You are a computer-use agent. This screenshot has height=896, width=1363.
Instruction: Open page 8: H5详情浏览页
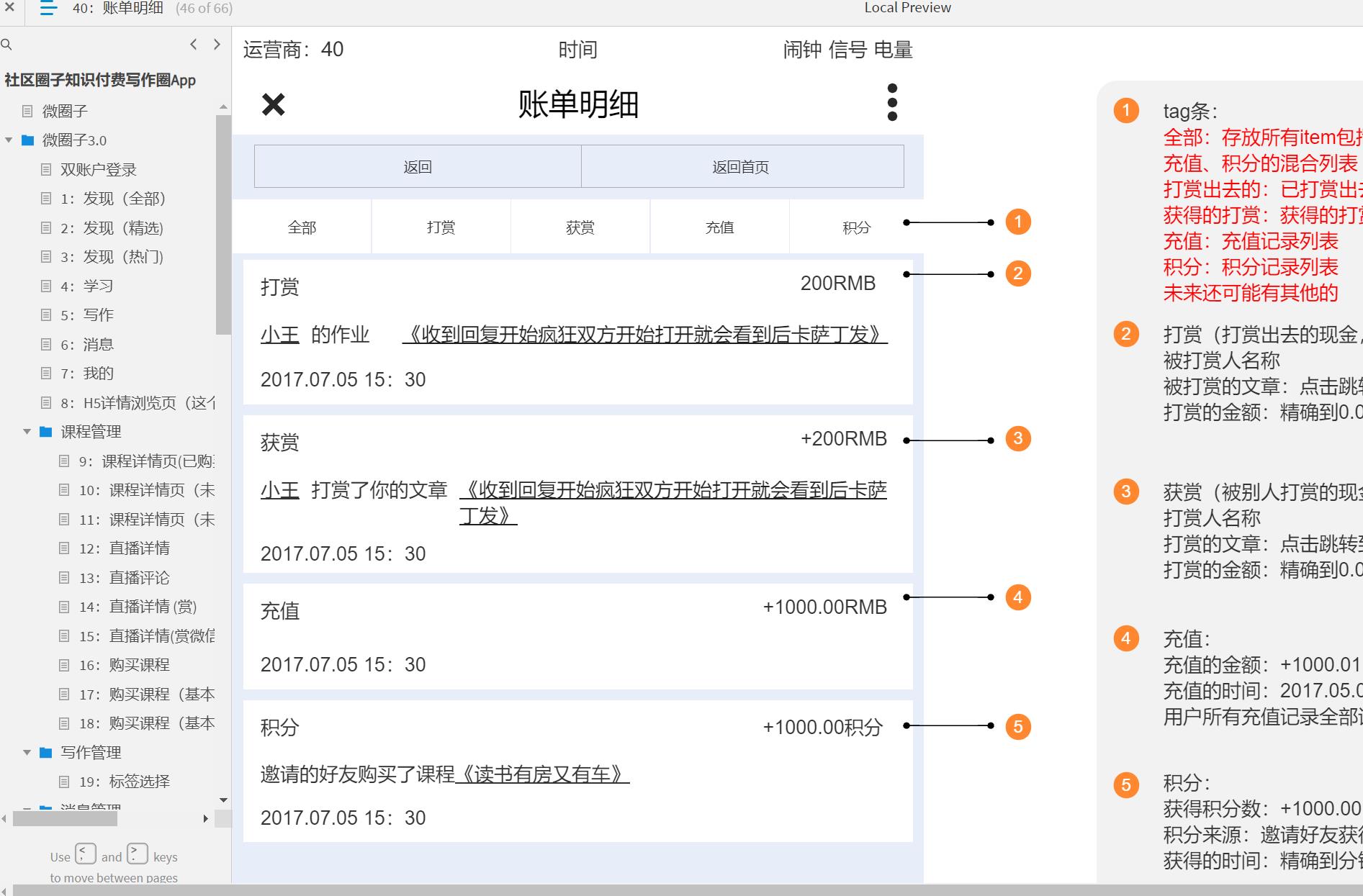(x=137, y=403)
